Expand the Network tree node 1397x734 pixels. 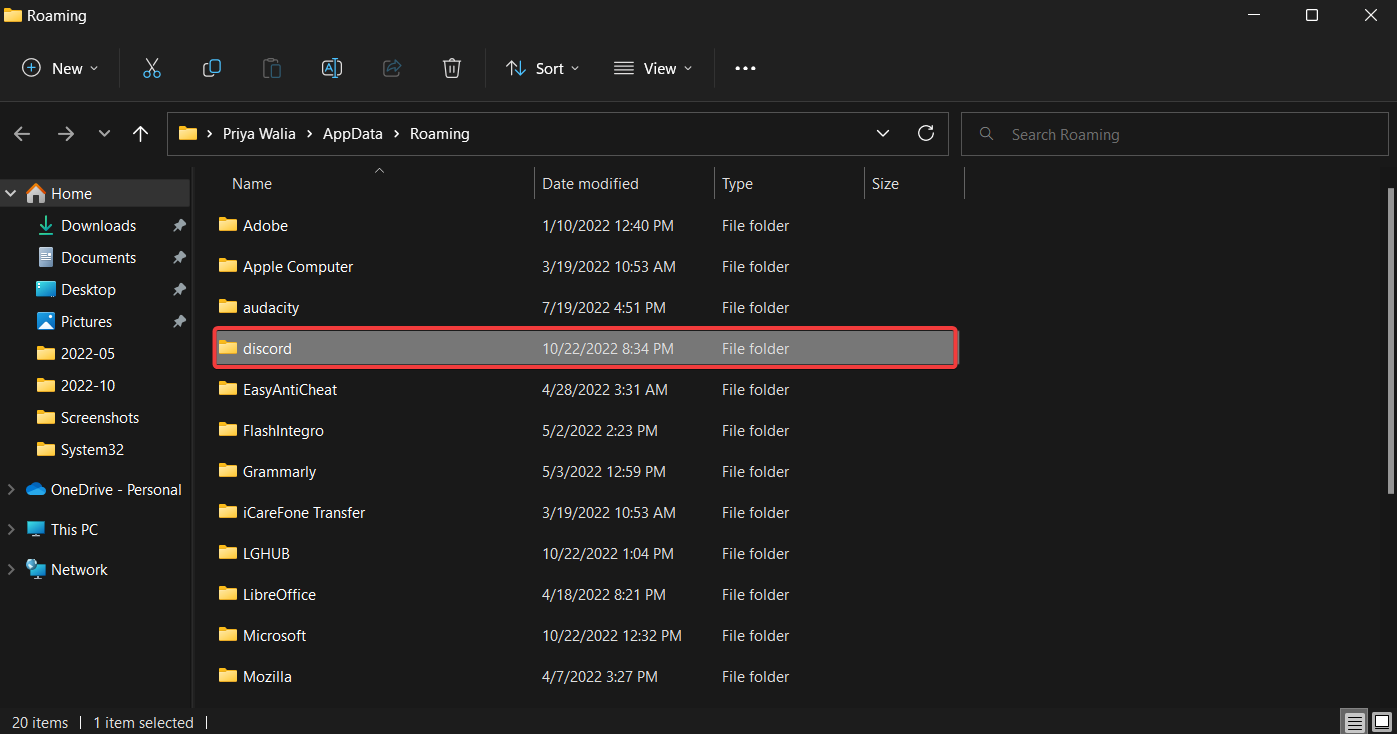pyautogui.click(x=11, y=569)
